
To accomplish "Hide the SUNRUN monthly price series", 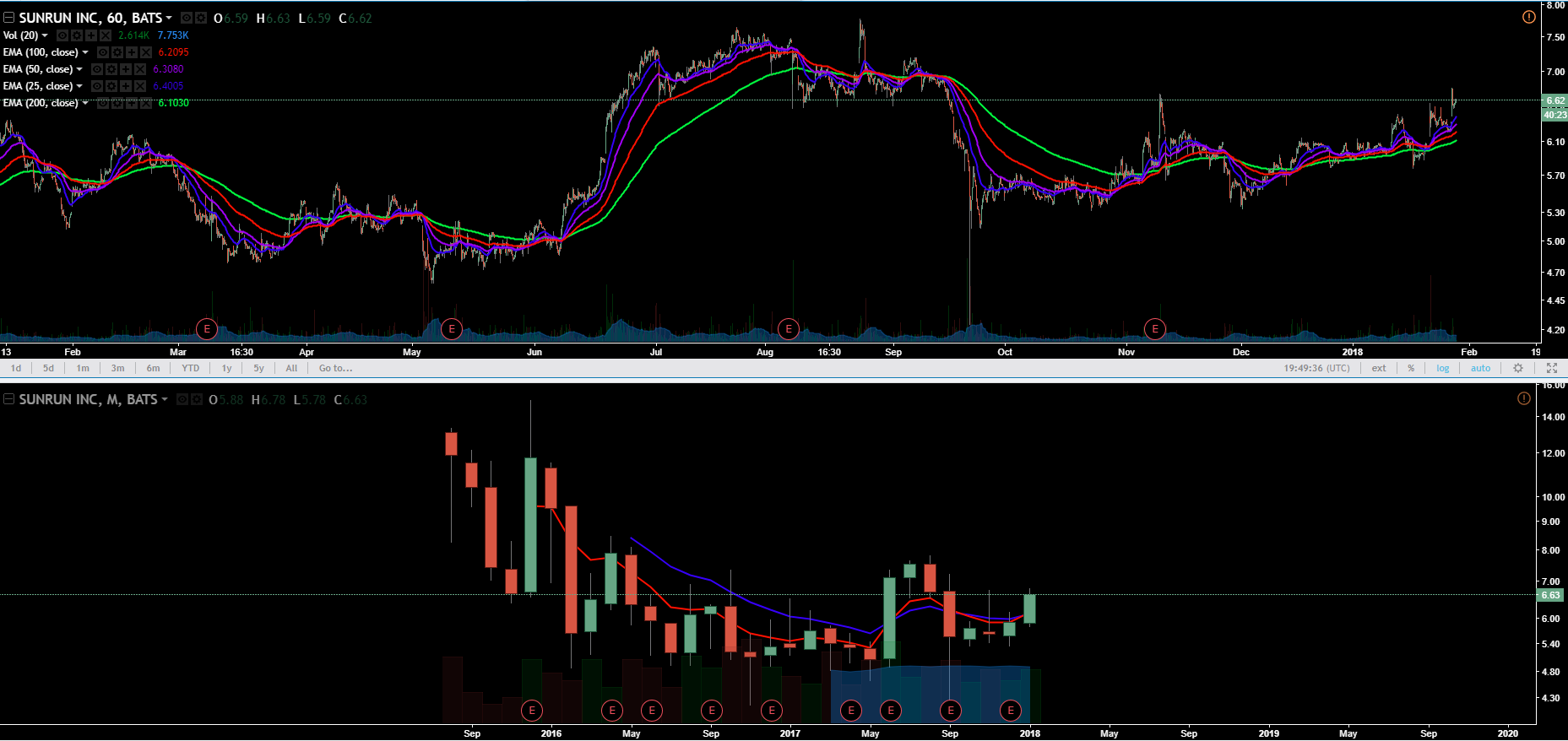I will (182, 399).
